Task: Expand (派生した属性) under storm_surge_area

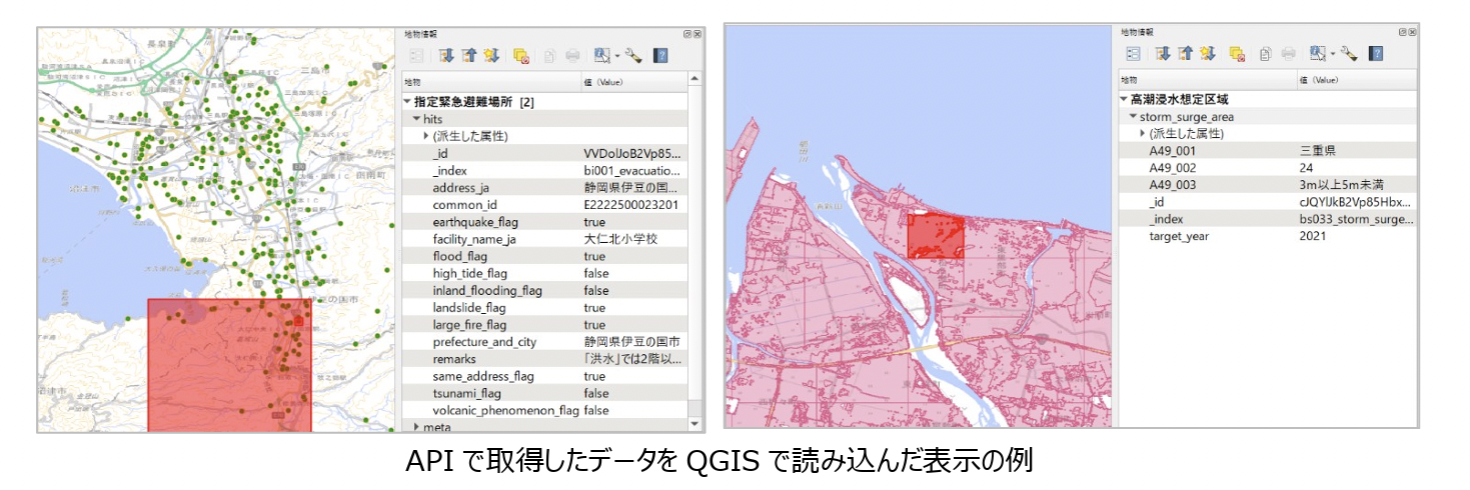Action: tap(1142, 134)
